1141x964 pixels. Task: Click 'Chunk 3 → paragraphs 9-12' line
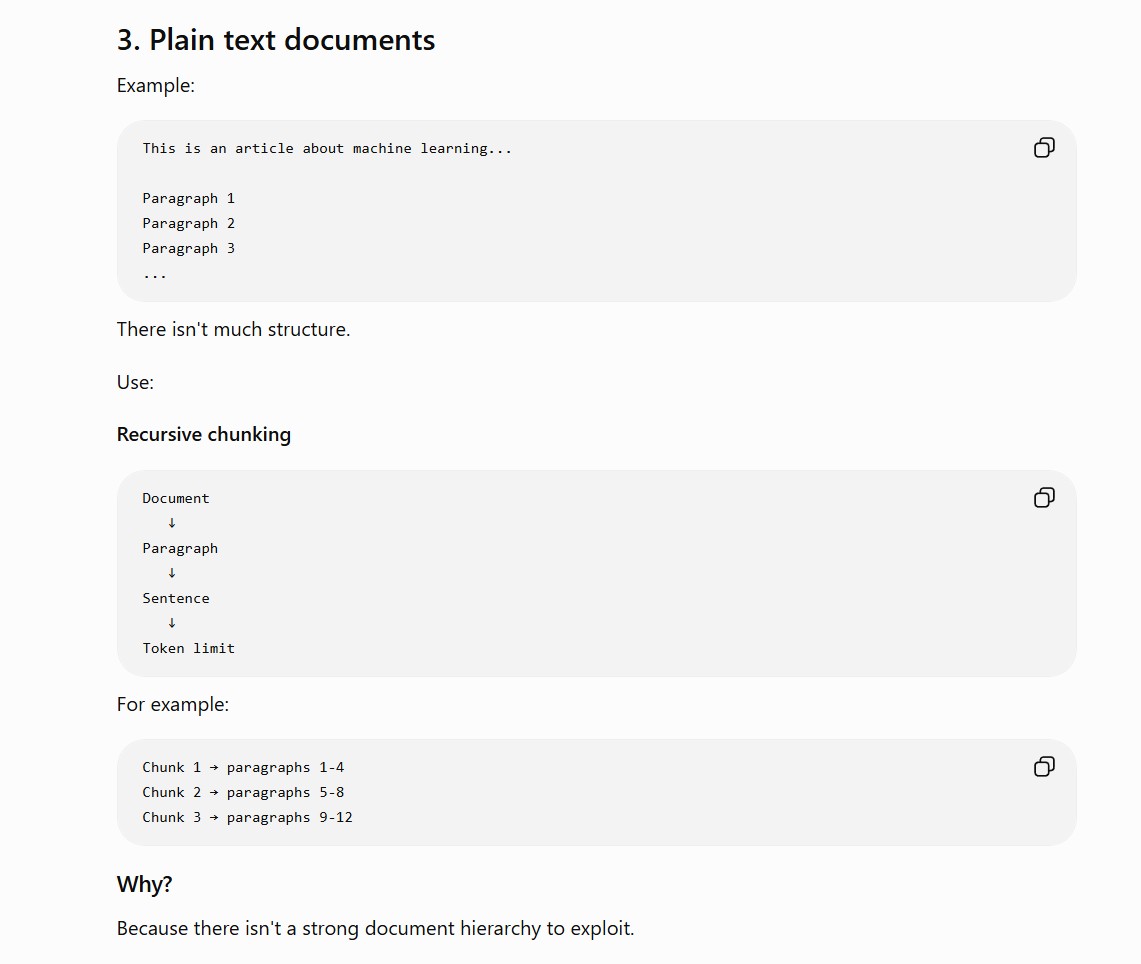pyautogui.click(x=247, y=818)
